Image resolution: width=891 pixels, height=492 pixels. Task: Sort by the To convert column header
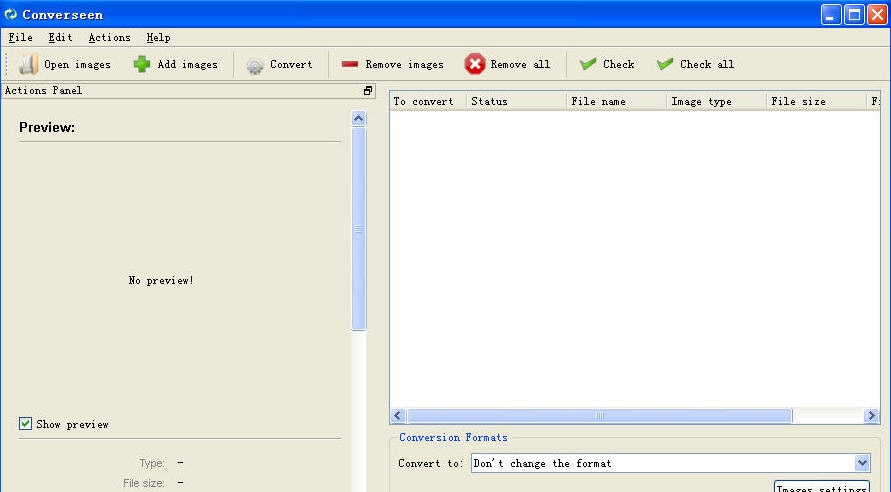tap(428, 101)
